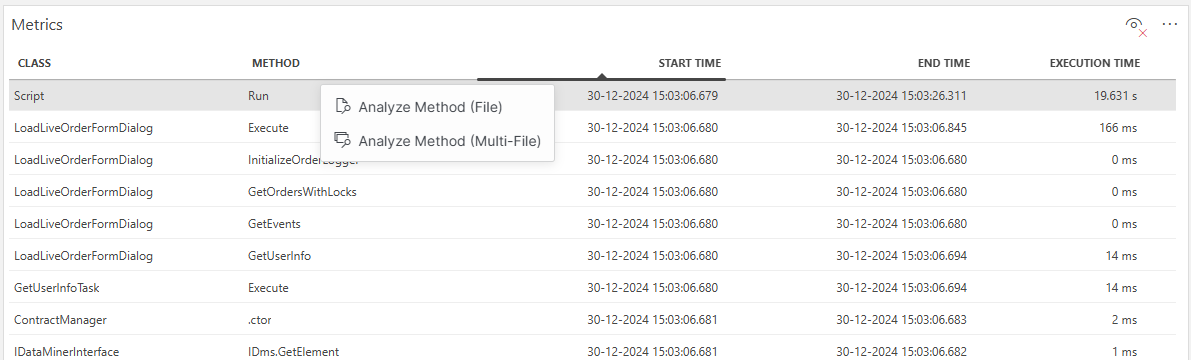Sort by the END TIME column header

click(944, 63)
